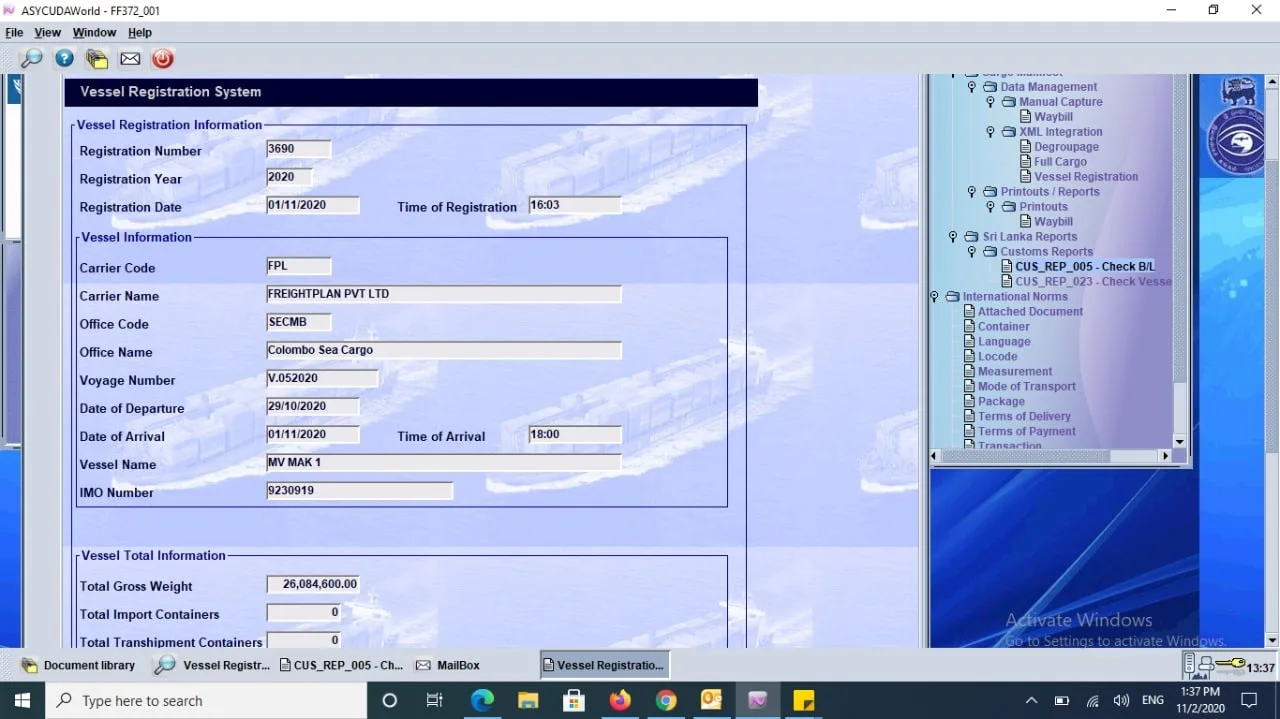Switch to the CUS_REP_005 tab
Viewport: 1280px width, 719px height.
tap(341, 665)
